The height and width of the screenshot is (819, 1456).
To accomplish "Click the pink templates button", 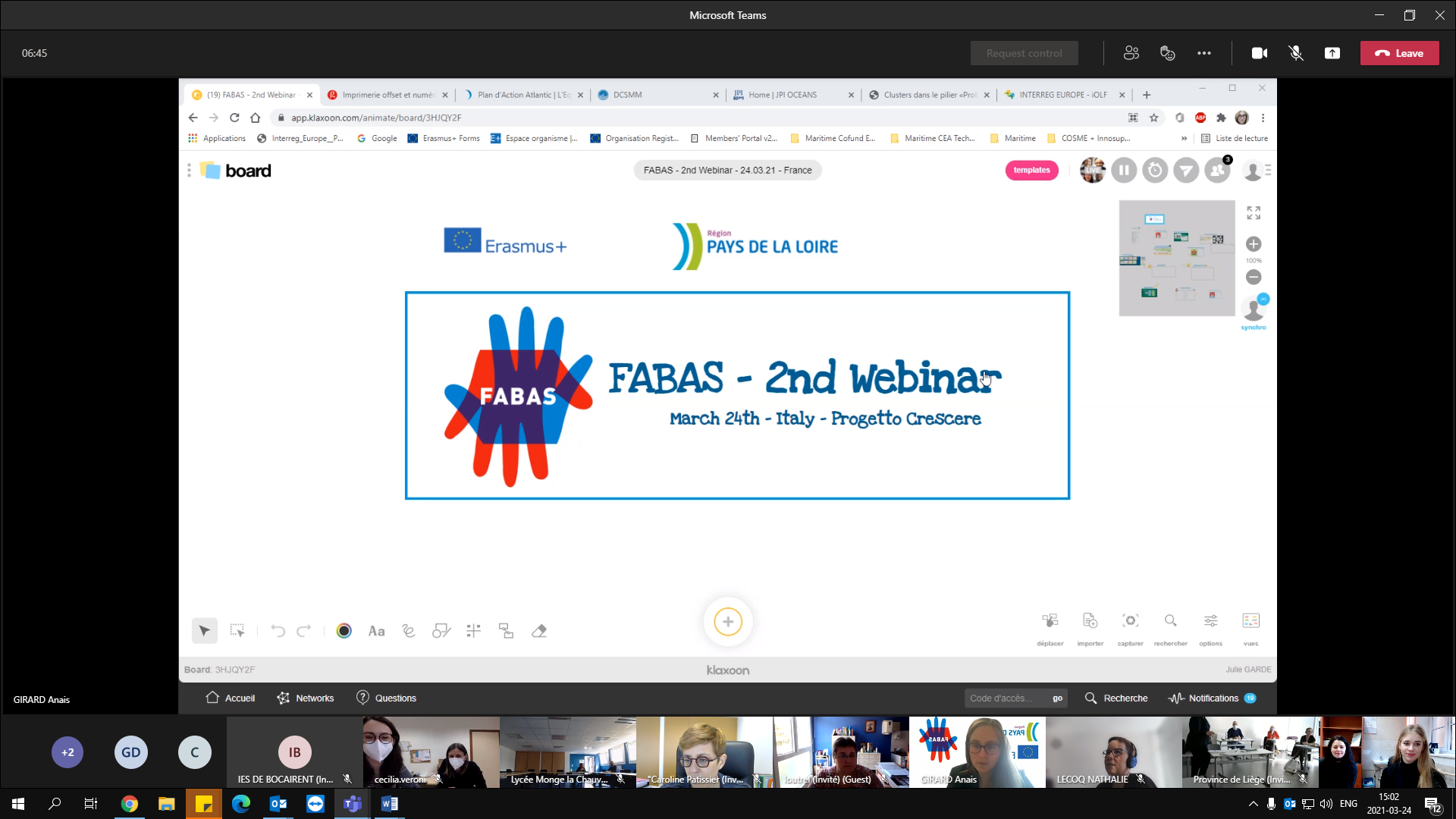I will 1032,170.
